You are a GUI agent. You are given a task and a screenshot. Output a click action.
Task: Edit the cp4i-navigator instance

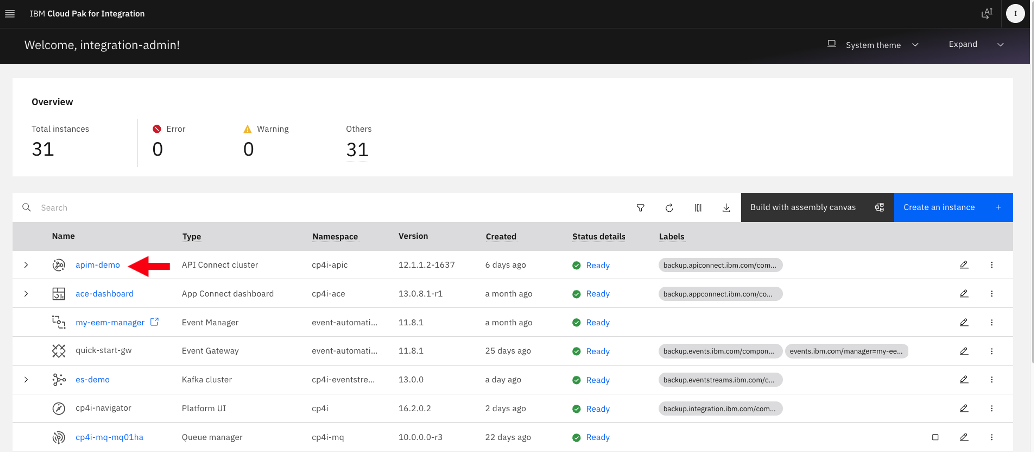click(963, 408)
